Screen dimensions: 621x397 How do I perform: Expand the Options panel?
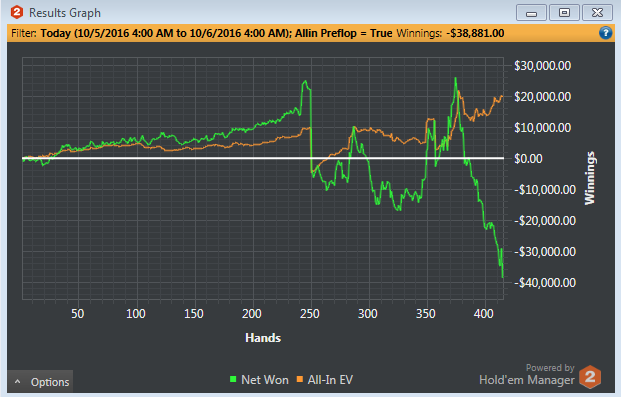40,382
